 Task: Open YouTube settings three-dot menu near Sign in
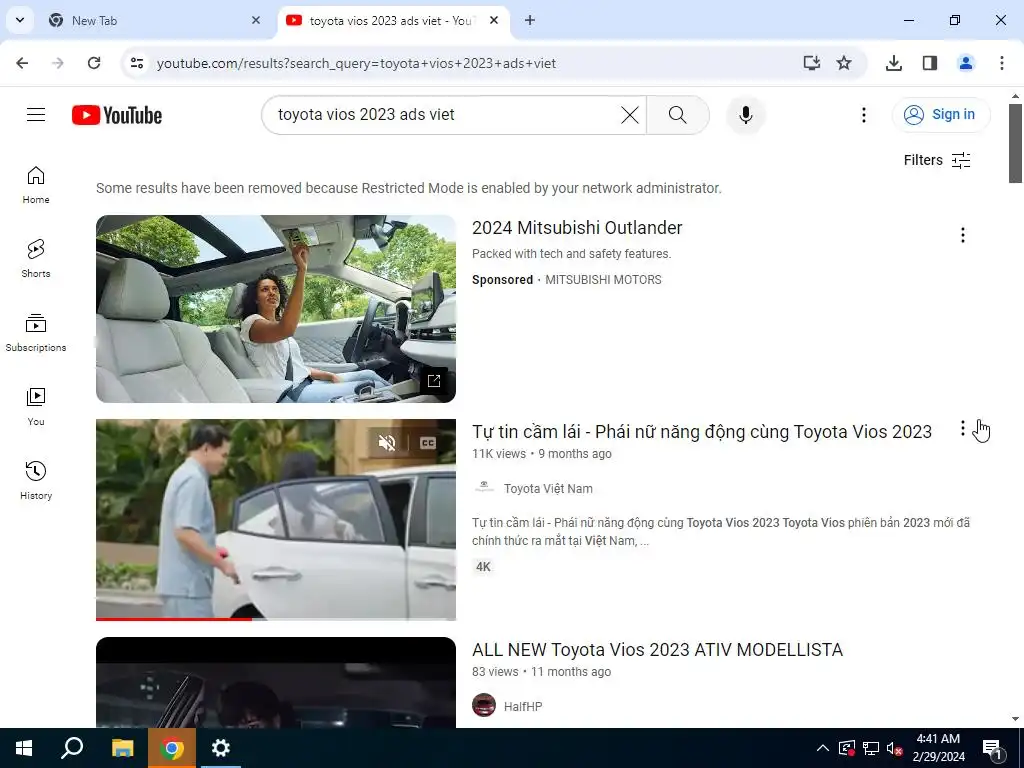864,115
